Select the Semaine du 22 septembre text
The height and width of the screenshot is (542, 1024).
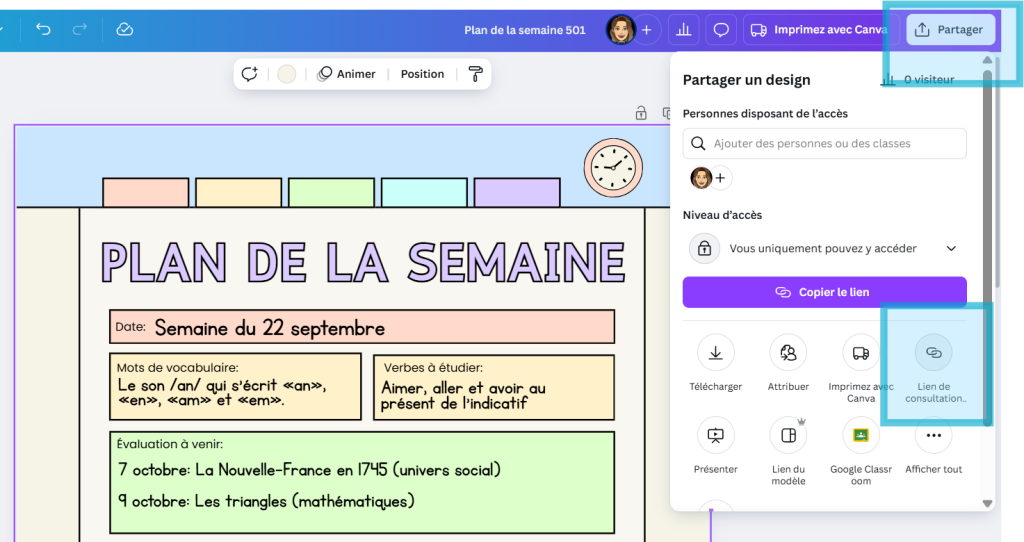(x=270, y=328)
